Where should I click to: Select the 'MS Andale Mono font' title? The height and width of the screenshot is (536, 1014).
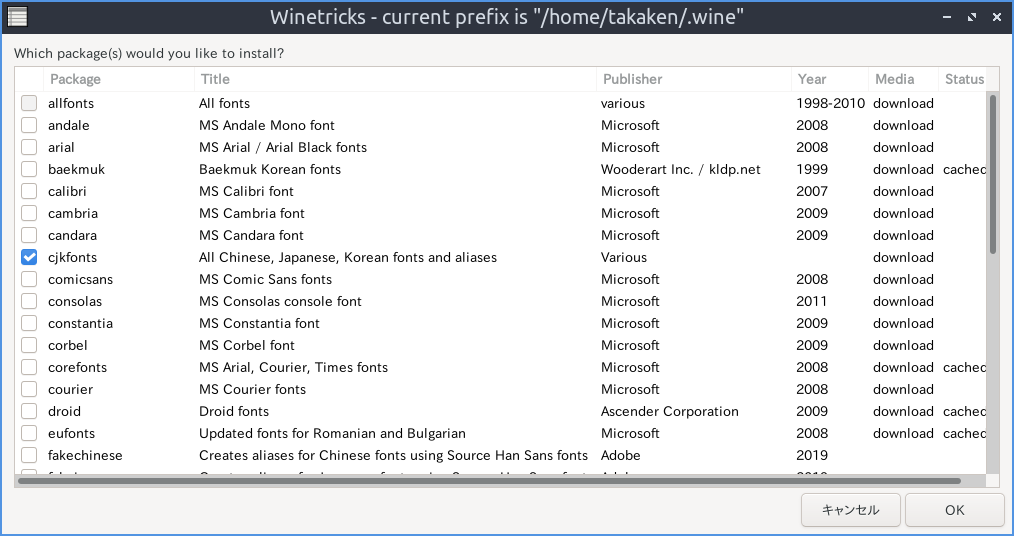click(266, 125)
